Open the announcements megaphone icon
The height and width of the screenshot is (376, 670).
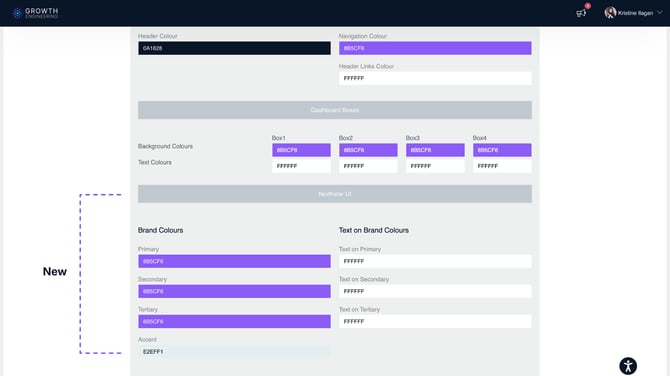[x=581, y=13]
